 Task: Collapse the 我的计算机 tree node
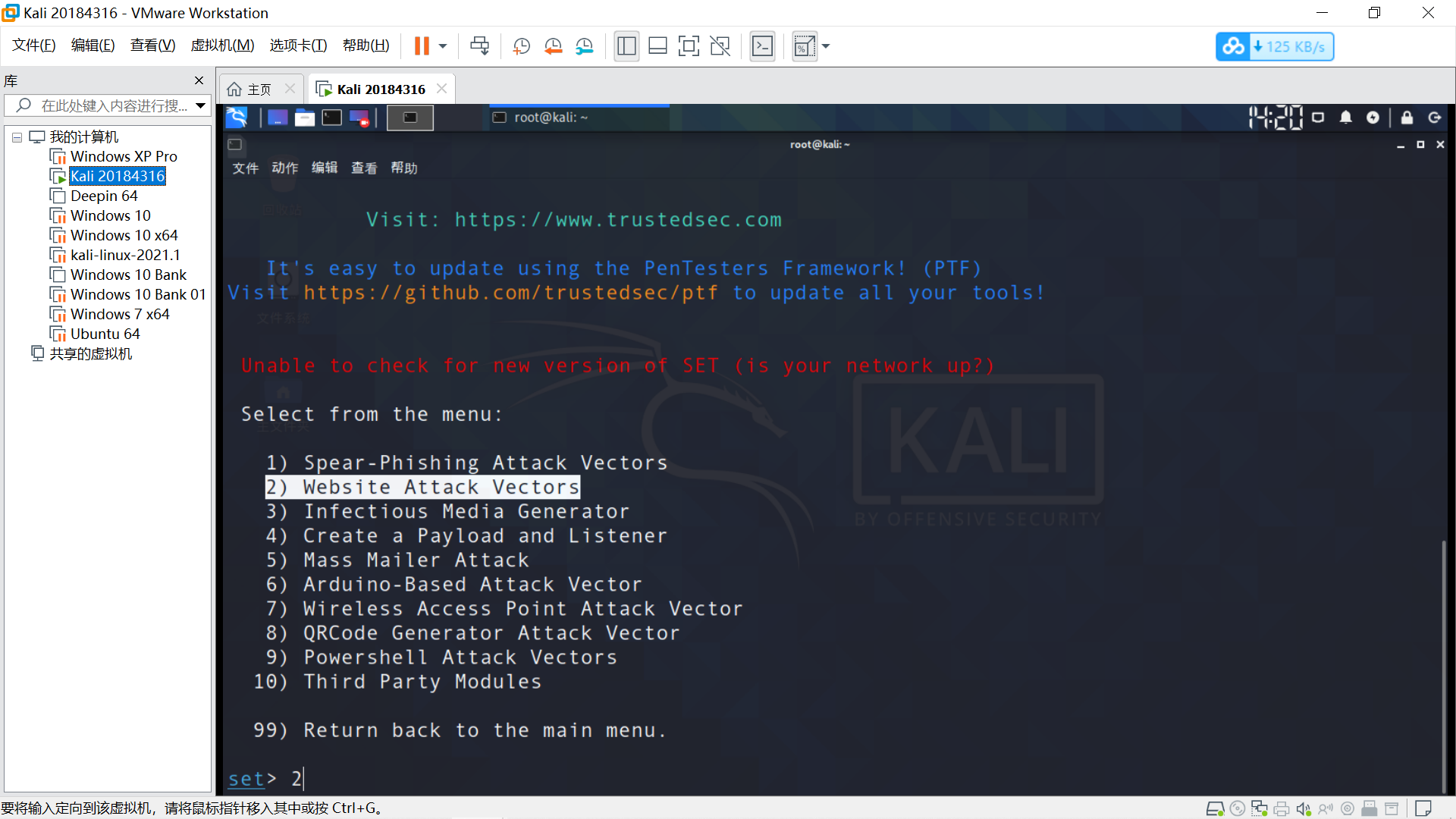(17, 137)
